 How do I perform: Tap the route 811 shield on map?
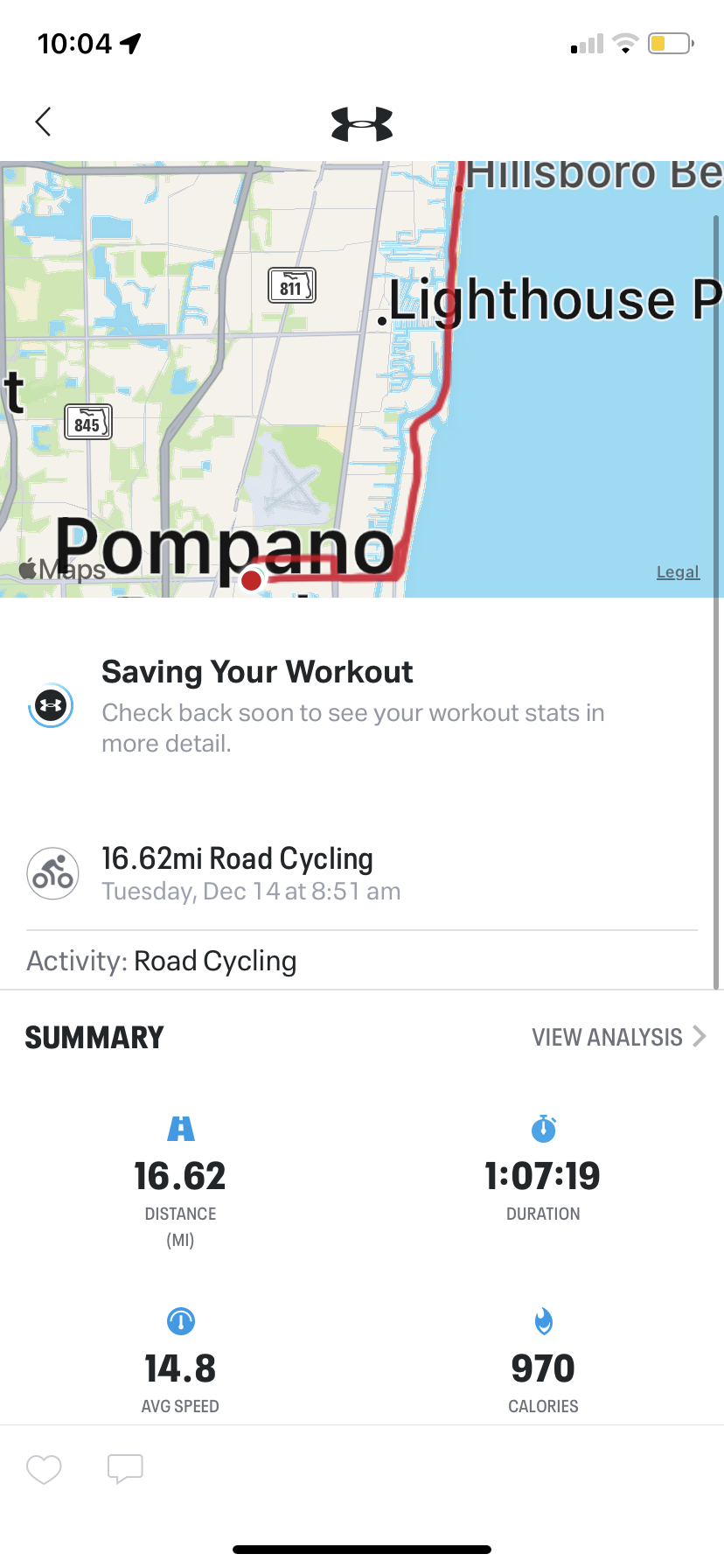click(292, 286)
